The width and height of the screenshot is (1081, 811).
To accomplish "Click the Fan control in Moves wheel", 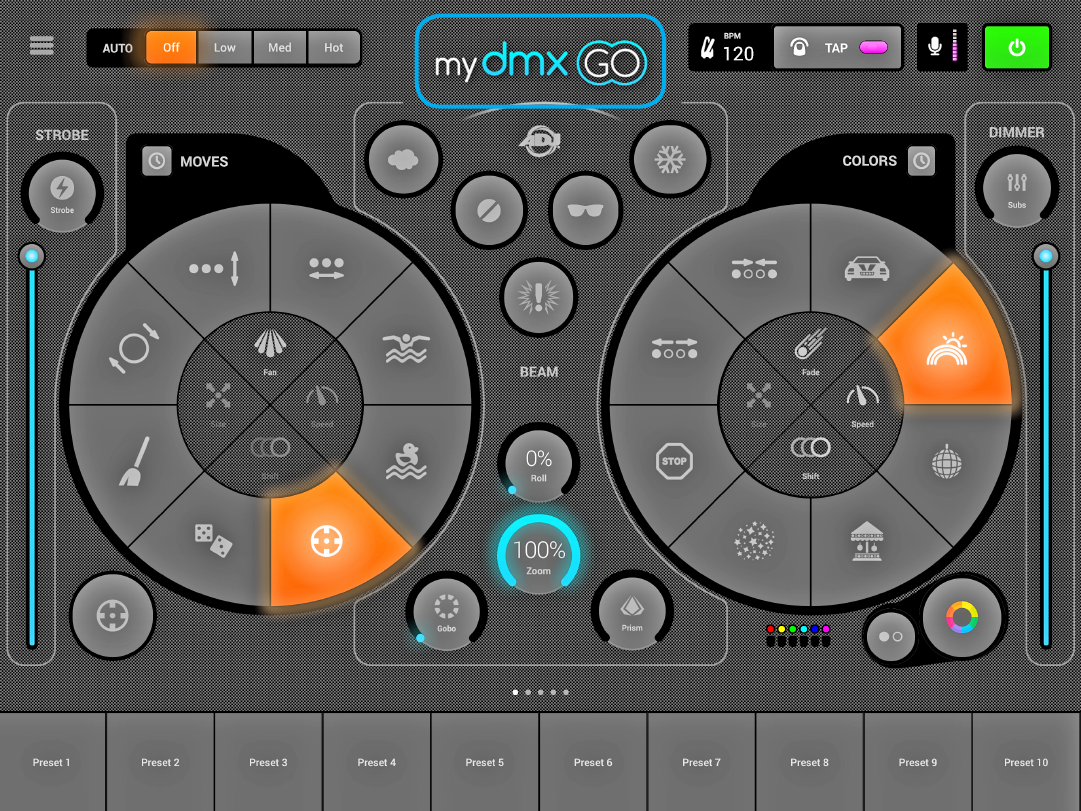I will point(270,352).
